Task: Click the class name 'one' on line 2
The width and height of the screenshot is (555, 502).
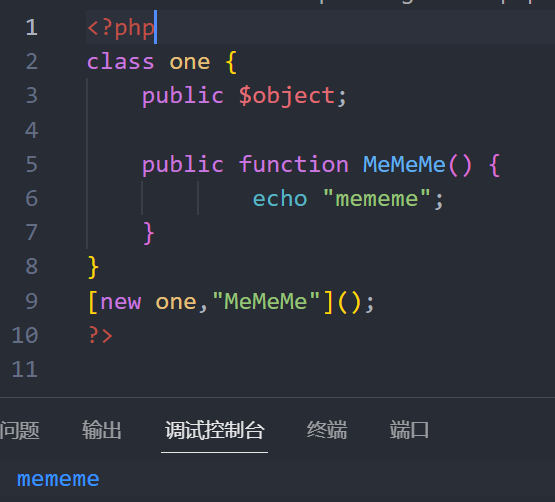Action: [x=190, y=62]
